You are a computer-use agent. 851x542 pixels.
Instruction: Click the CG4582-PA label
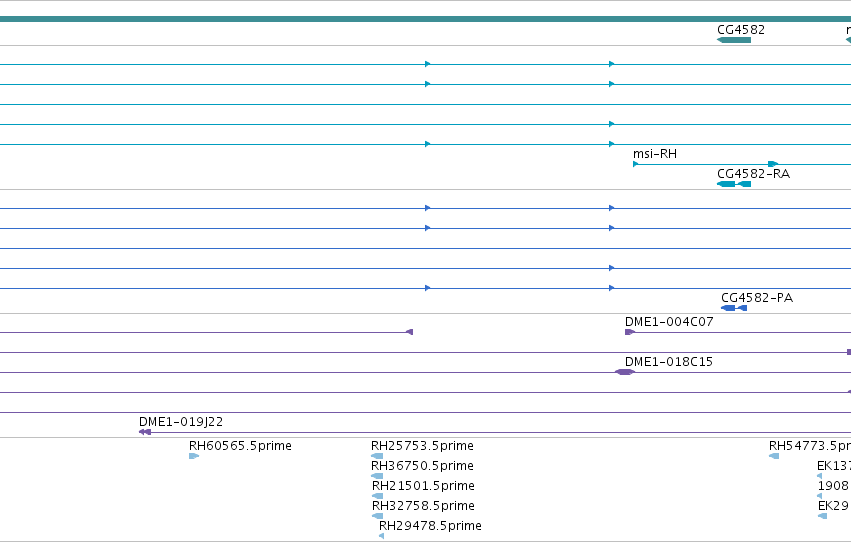pos(757,298)
